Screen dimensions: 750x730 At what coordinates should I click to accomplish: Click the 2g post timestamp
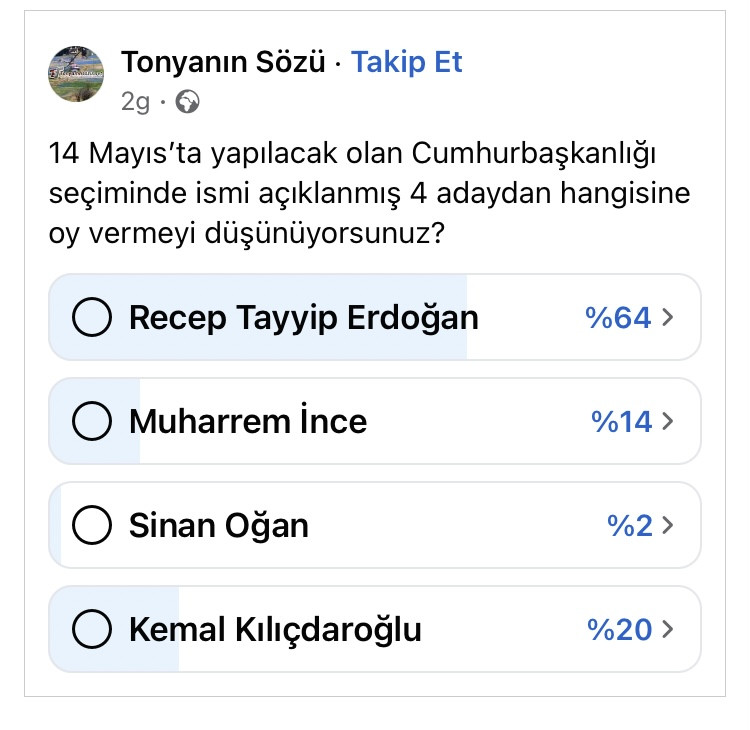coord(135,102)
